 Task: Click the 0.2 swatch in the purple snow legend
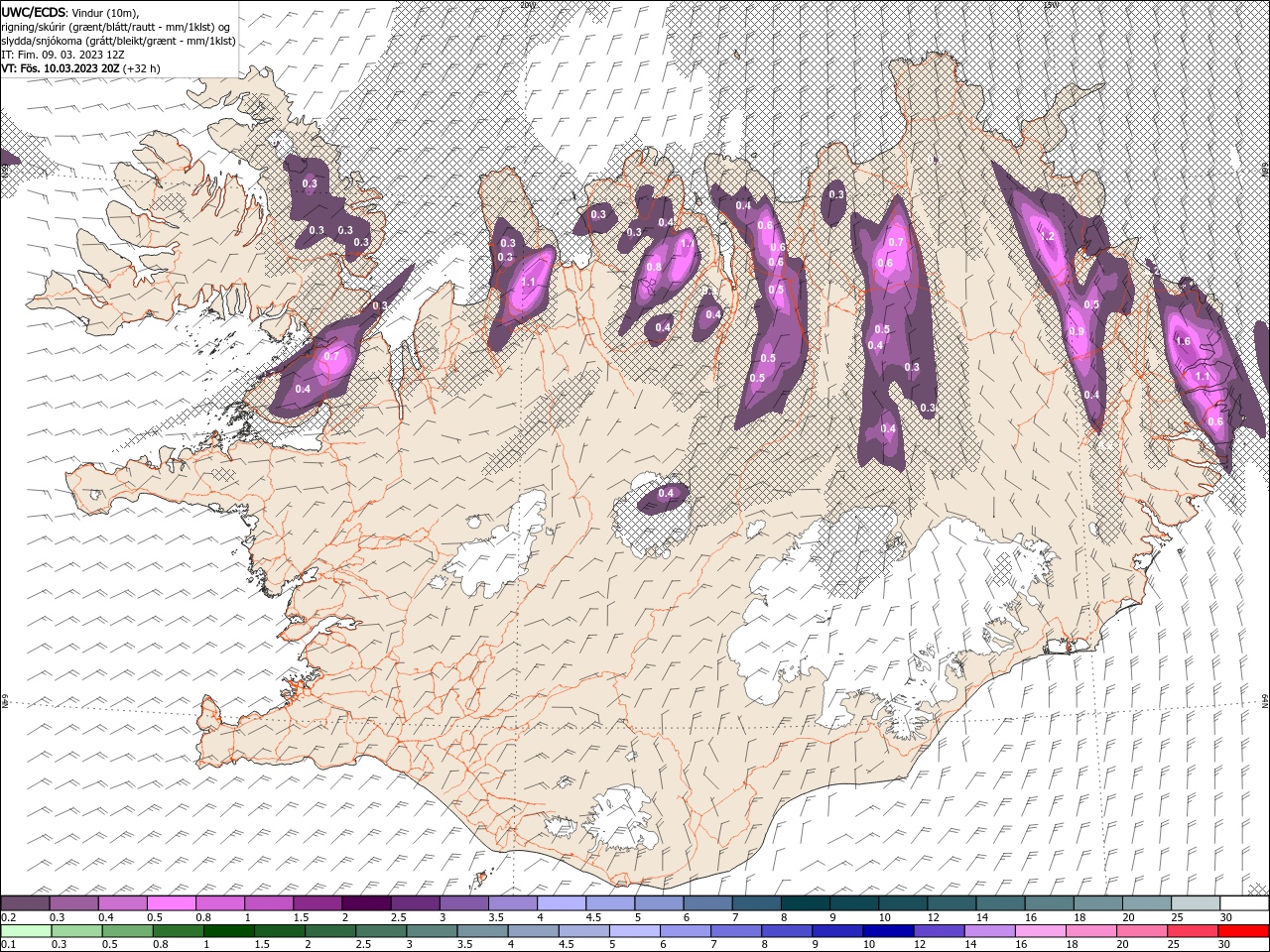click(x=25, y=903)
